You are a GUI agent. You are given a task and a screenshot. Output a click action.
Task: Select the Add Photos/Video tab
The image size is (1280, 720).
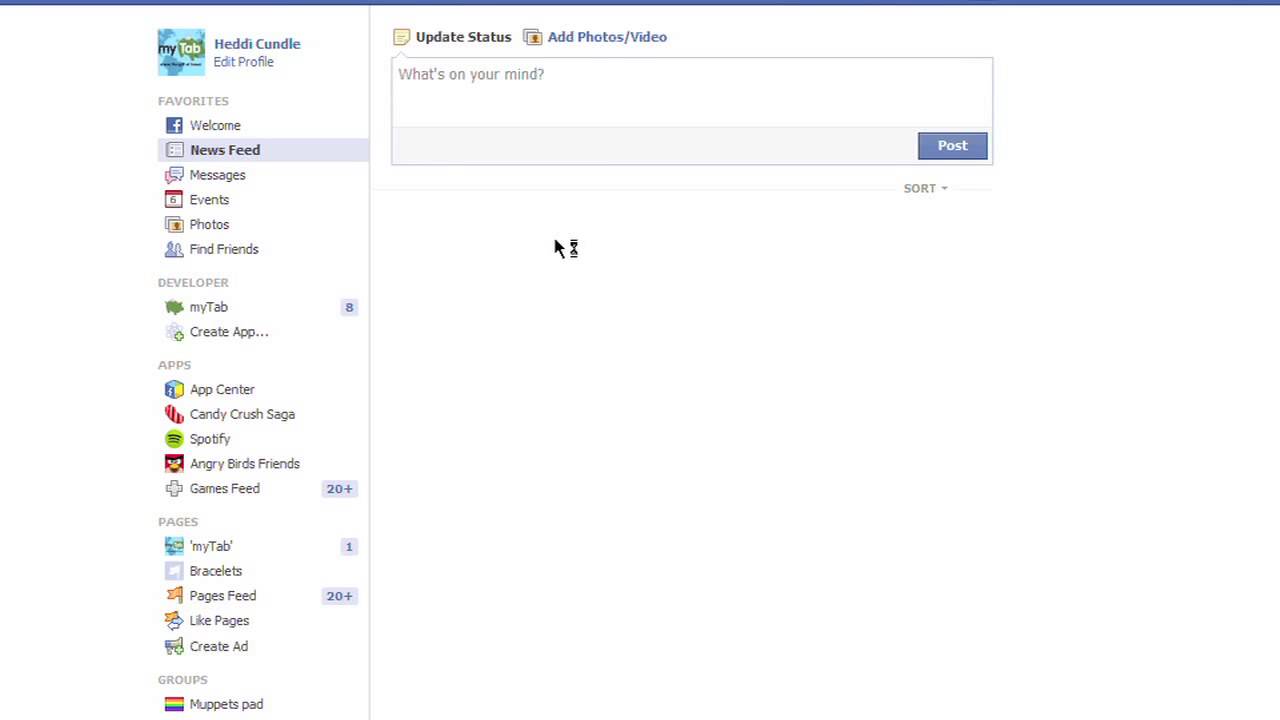tap(607, 37)
